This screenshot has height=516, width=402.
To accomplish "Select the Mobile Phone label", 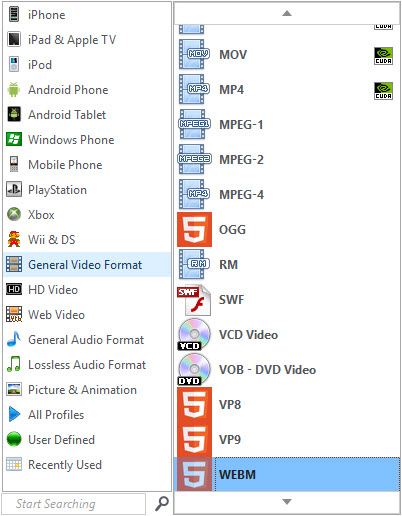I will coord(65,165).
